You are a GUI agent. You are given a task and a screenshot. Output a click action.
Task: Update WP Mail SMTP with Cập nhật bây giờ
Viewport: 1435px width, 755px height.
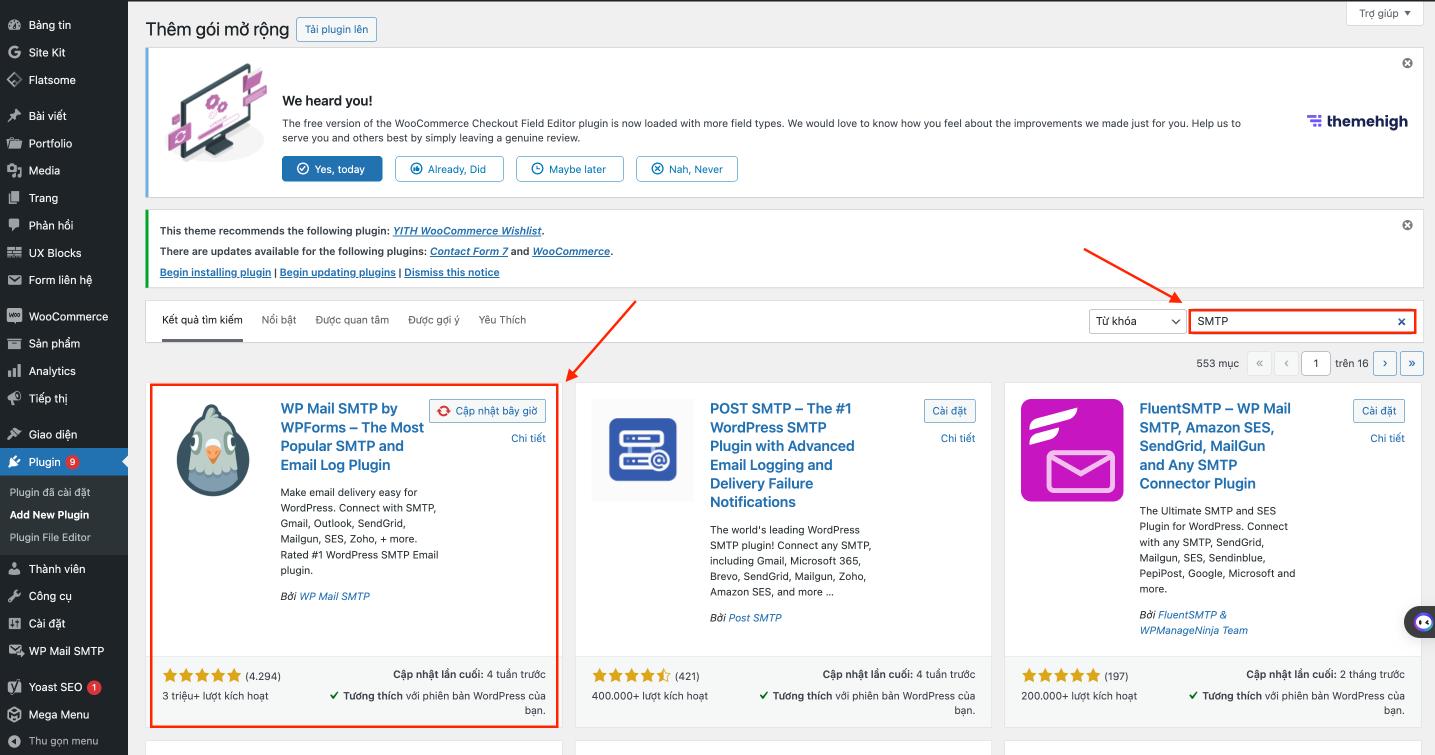coord(488,411)
